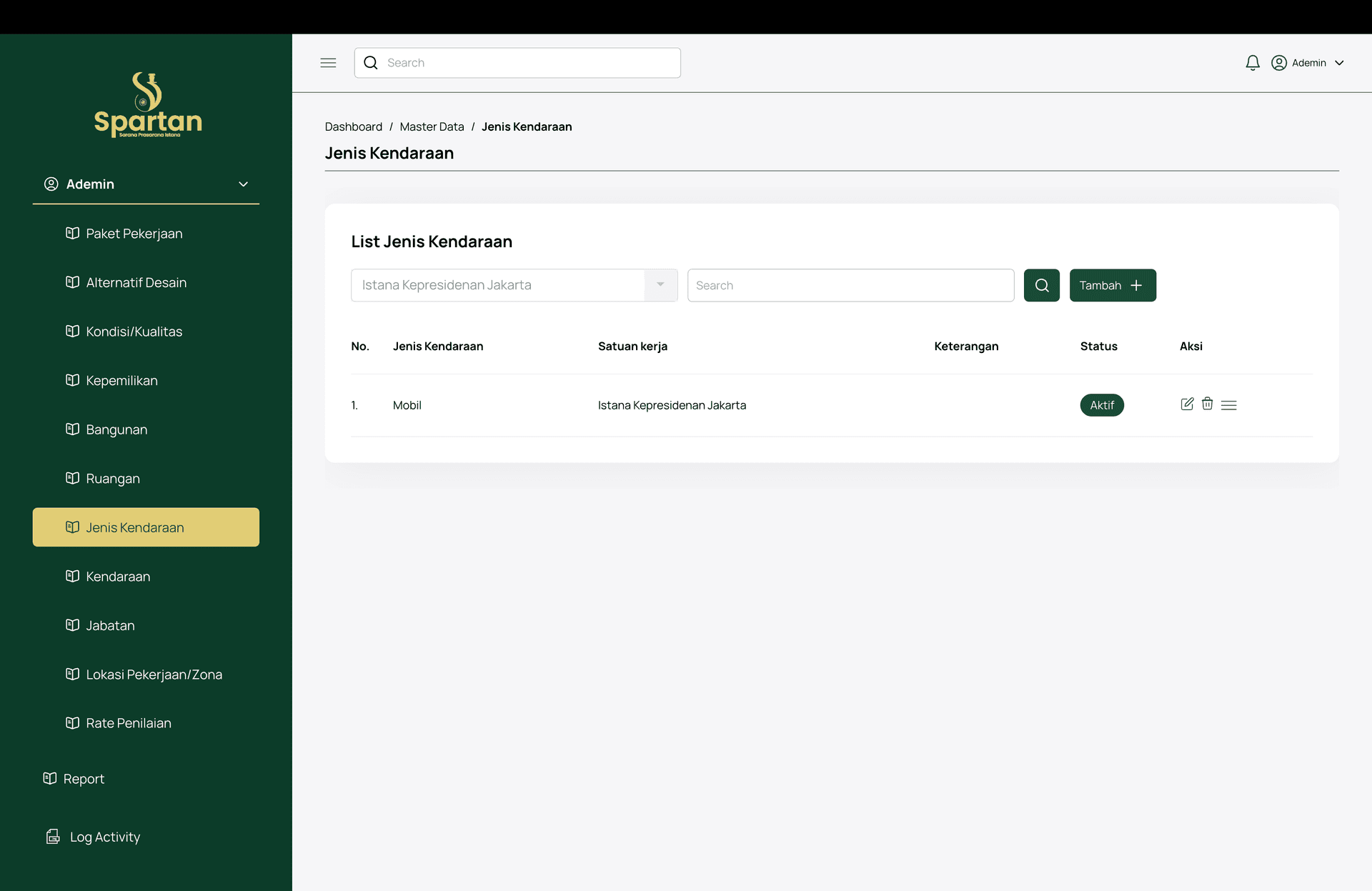The height and width of the screenshot is (891, 1372).
Task: Click the No. column header
Action: coord(360,346)
